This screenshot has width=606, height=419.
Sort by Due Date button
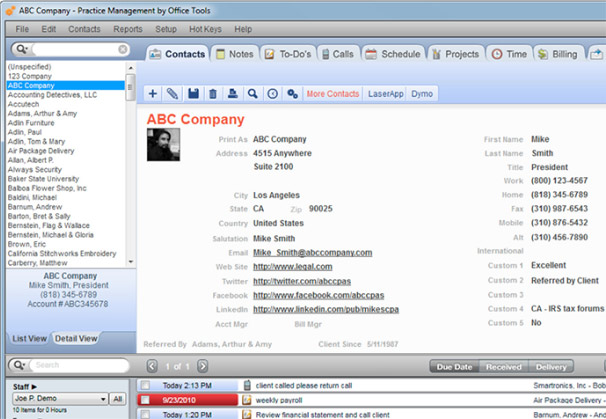pos(454,366)
